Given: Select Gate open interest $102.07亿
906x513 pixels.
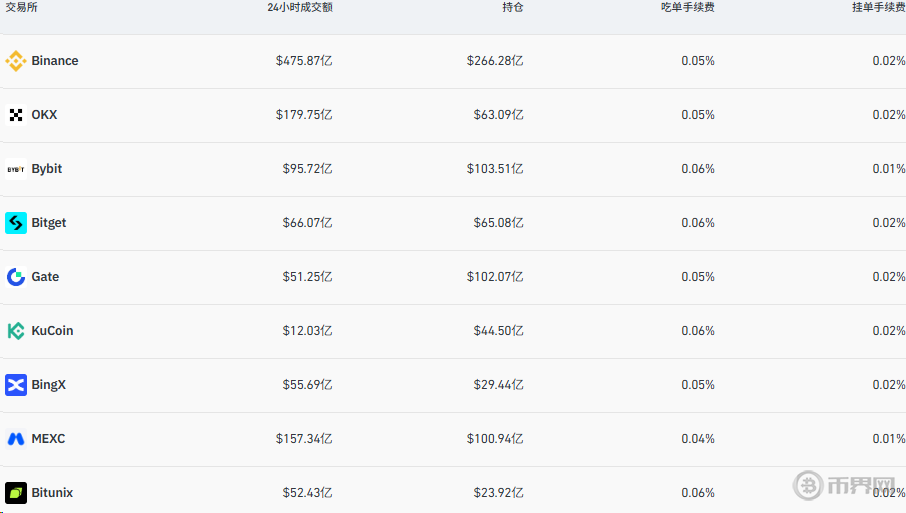Looking at the screenshot, I should tap(495, 277).
